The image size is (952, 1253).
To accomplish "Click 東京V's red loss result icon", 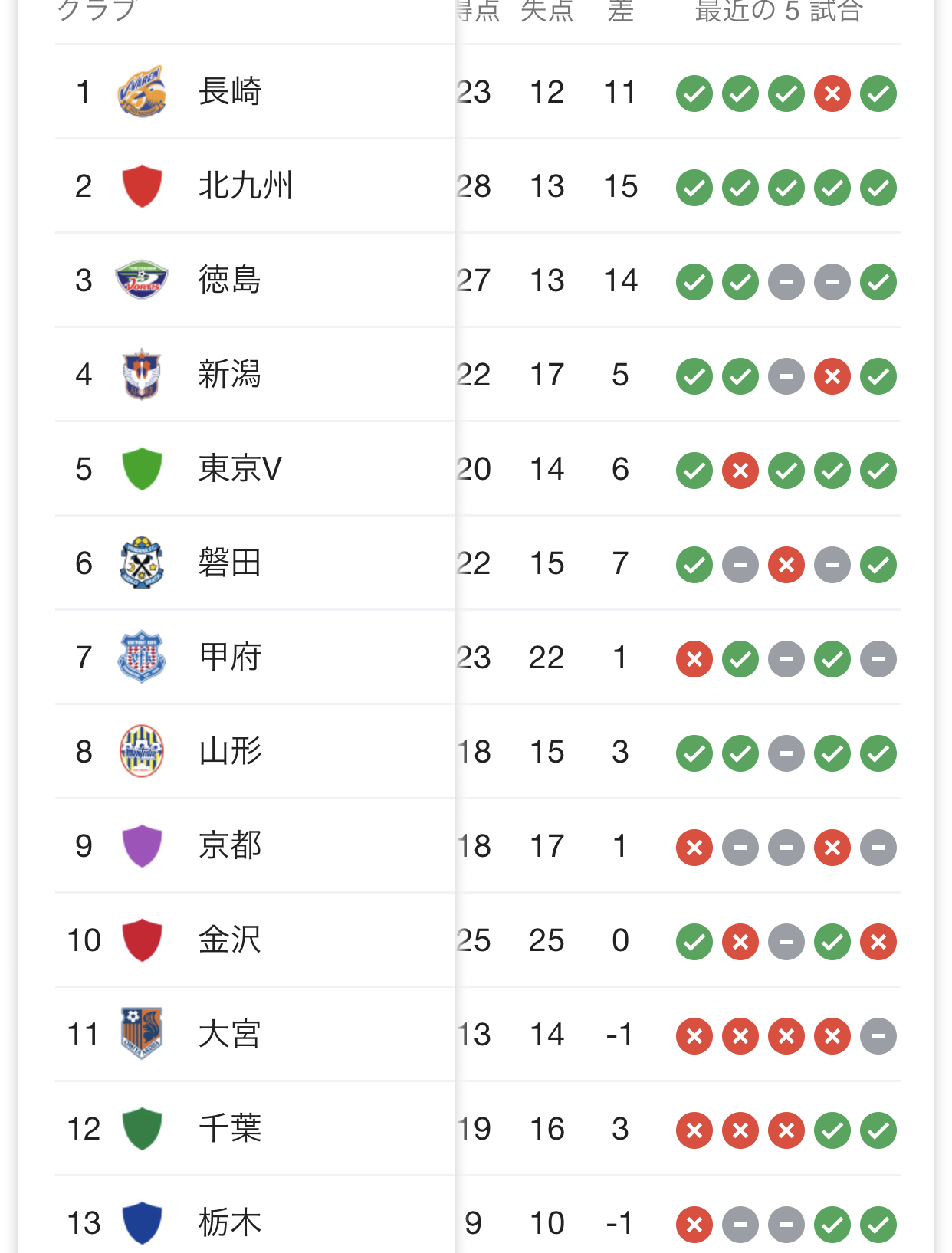I will pyautogui.click(x=740, y=471).
